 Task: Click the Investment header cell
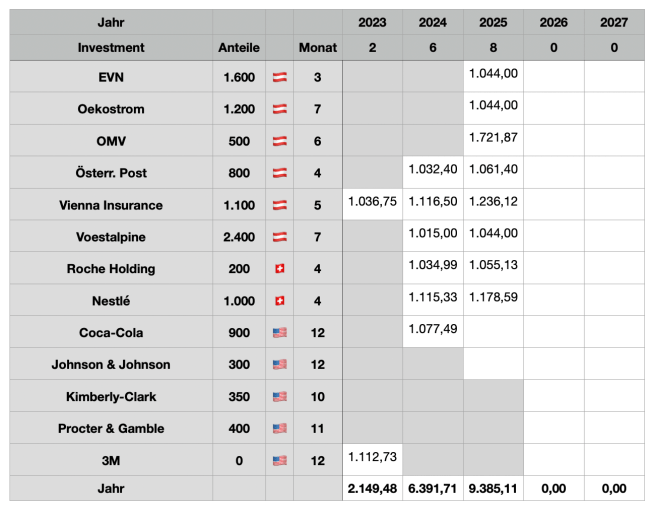pos(111,47)
